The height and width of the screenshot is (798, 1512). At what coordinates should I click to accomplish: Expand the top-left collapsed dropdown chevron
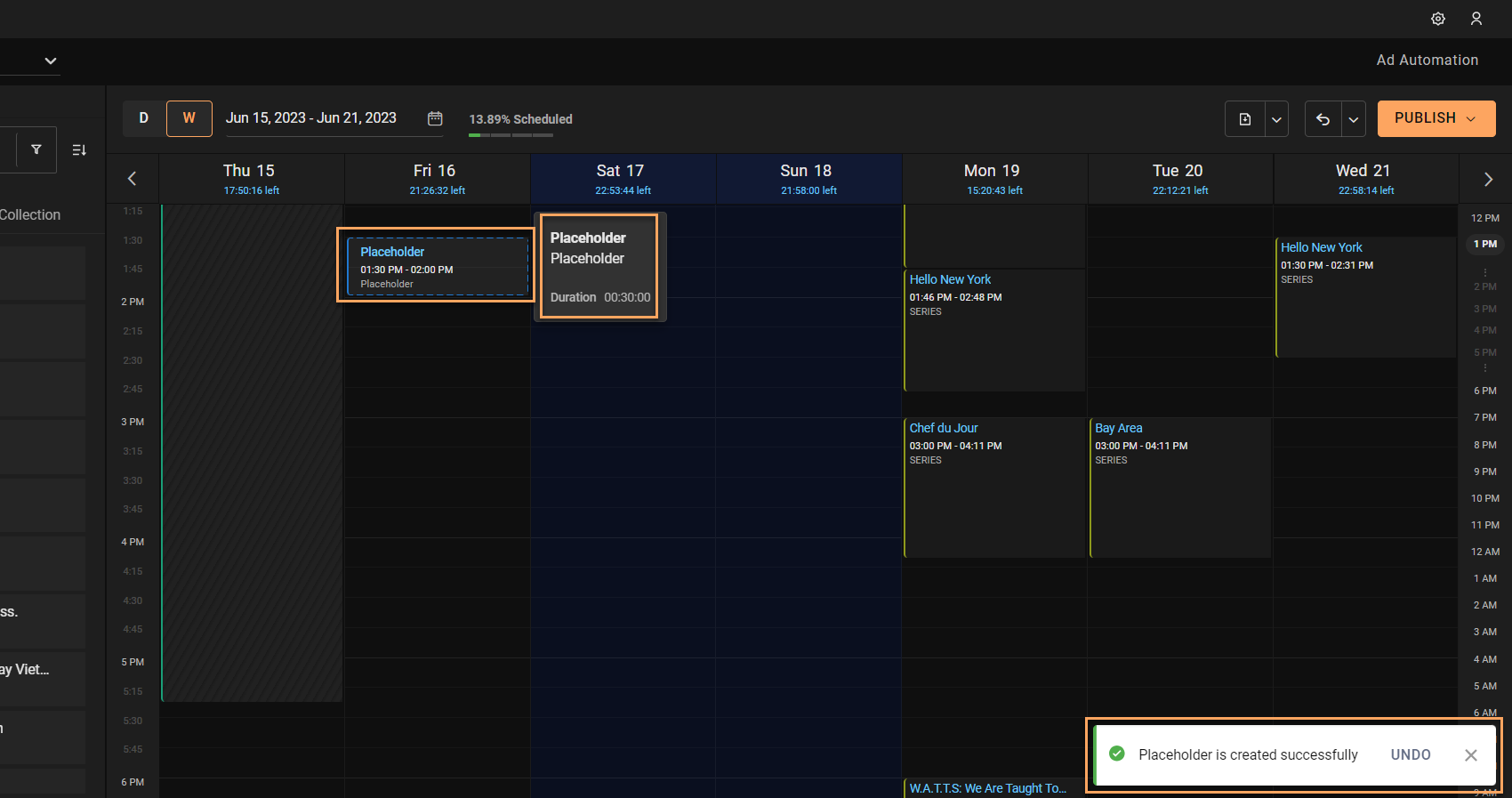[51, 60]
